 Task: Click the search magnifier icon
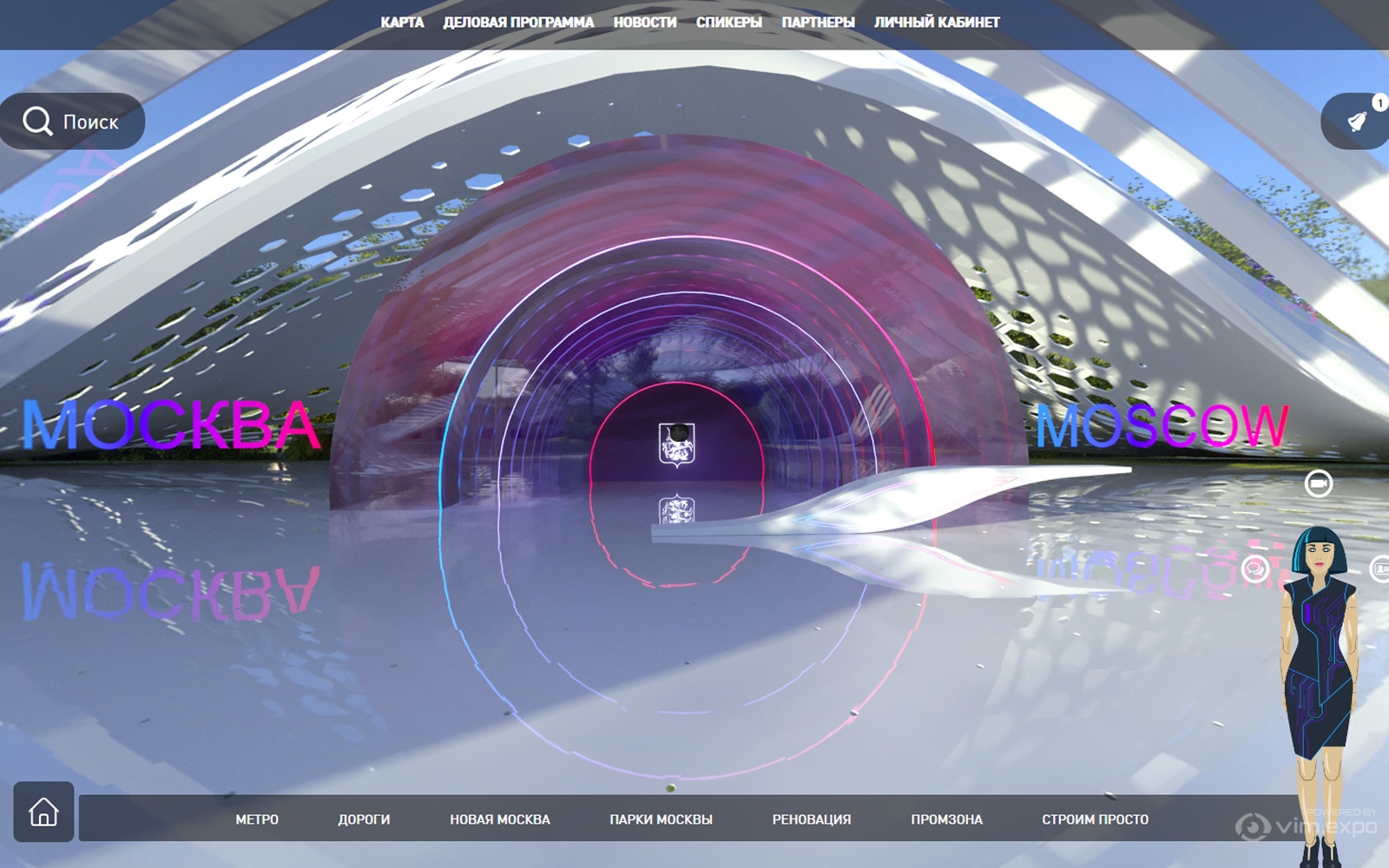[37, 122]
